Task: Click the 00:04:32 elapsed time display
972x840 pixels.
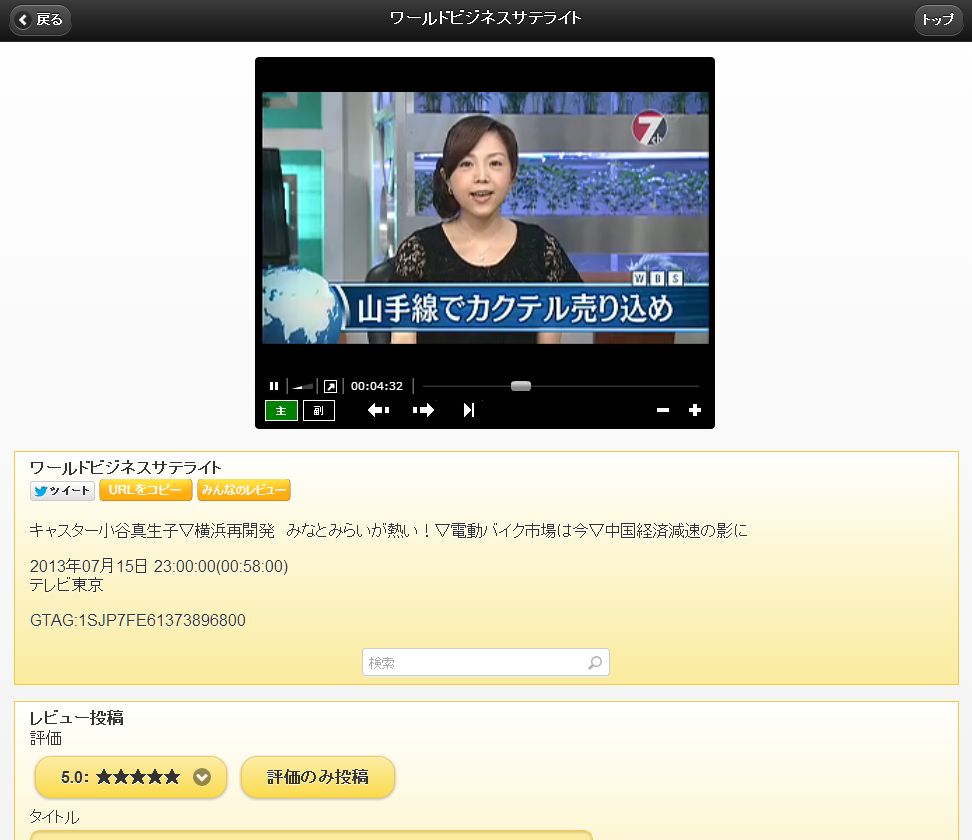Action: [377, 386]
